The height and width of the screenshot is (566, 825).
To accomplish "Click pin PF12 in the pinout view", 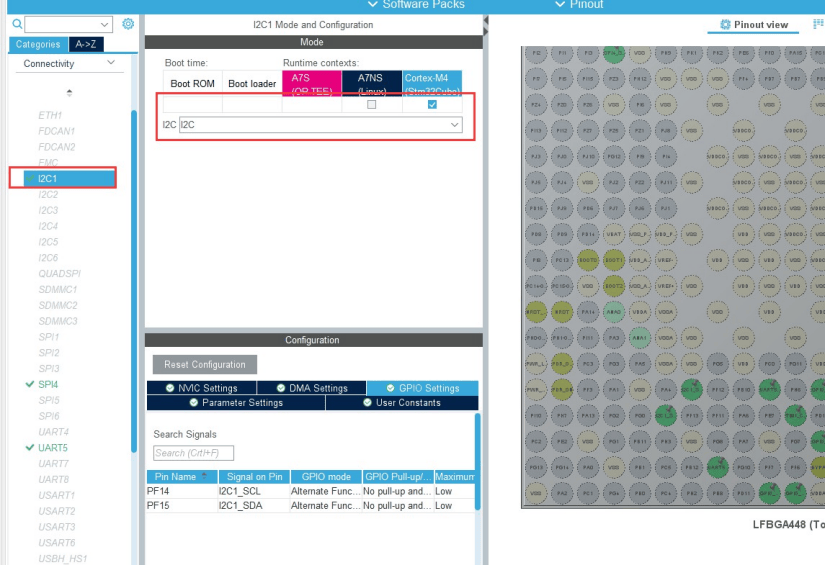I will tap(717, 389).
